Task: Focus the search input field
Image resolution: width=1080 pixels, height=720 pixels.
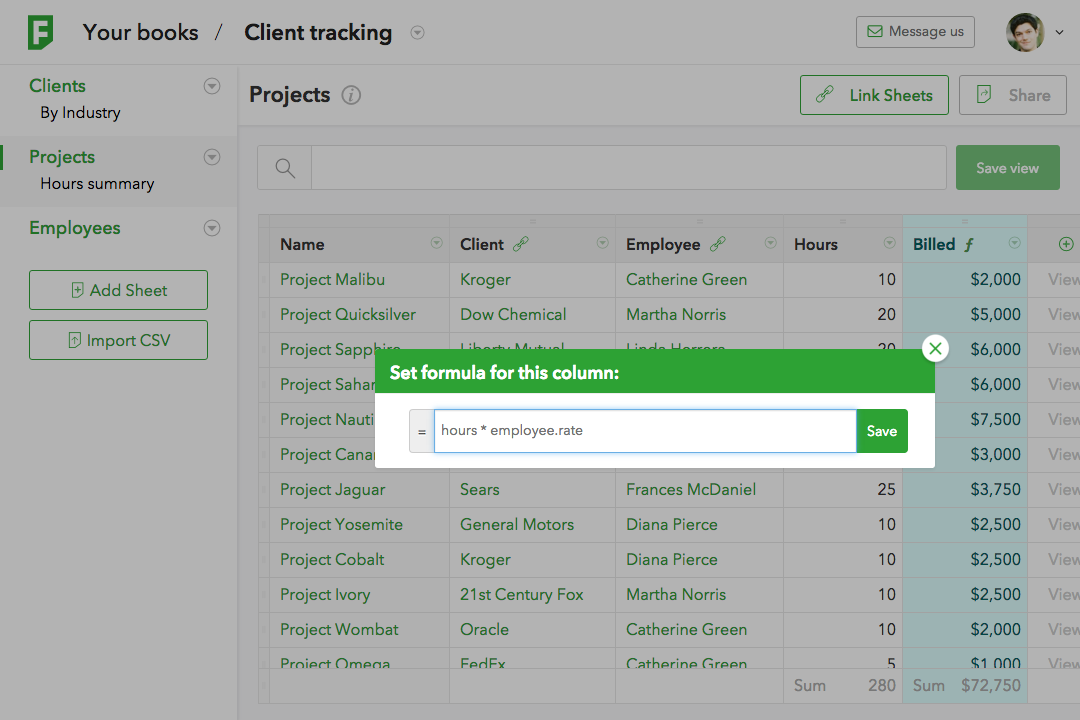Action: click(629, 167)
